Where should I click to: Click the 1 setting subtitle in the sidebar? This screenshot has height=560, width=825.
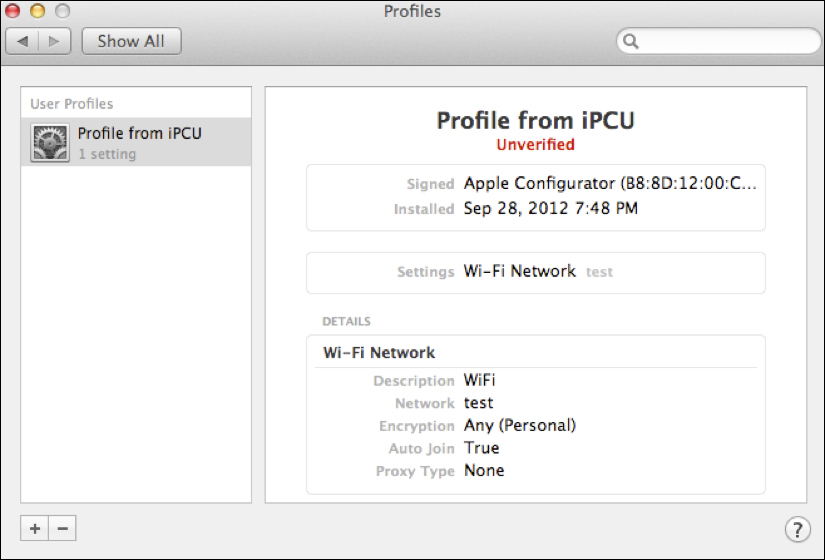[107, 154]
